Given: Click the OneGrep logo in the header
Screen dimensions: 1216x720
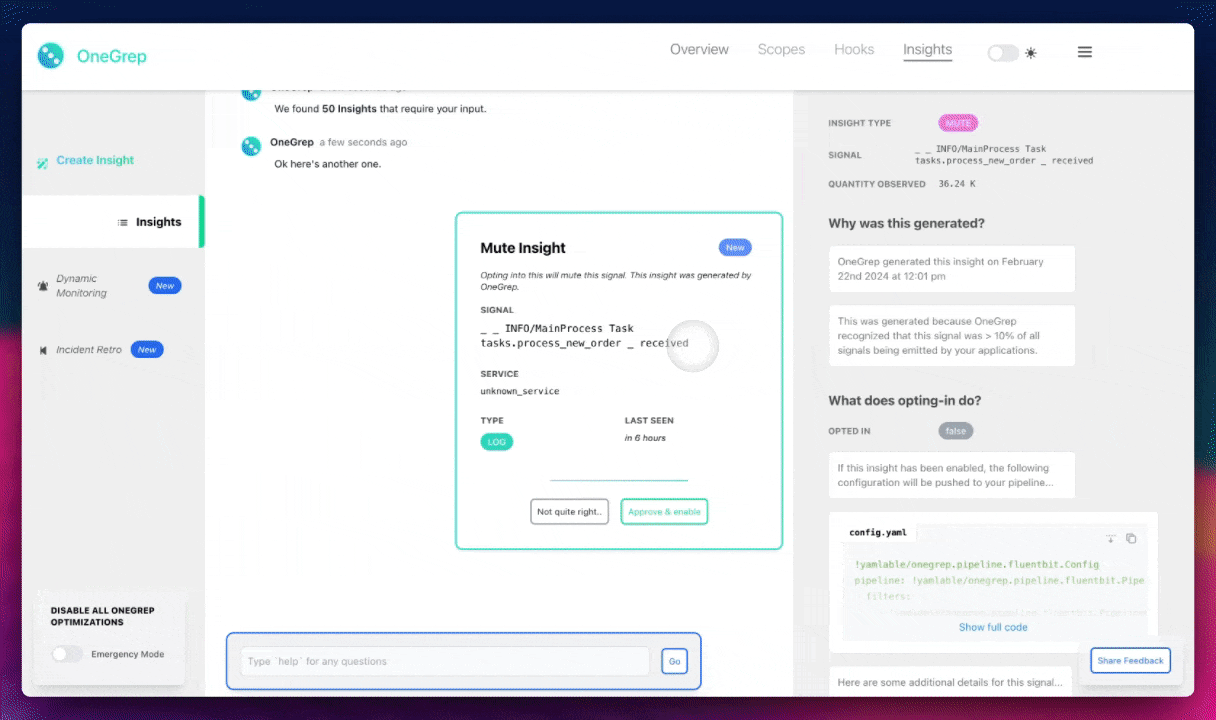Looking at the screenshot, I should [x=51, y=56].
